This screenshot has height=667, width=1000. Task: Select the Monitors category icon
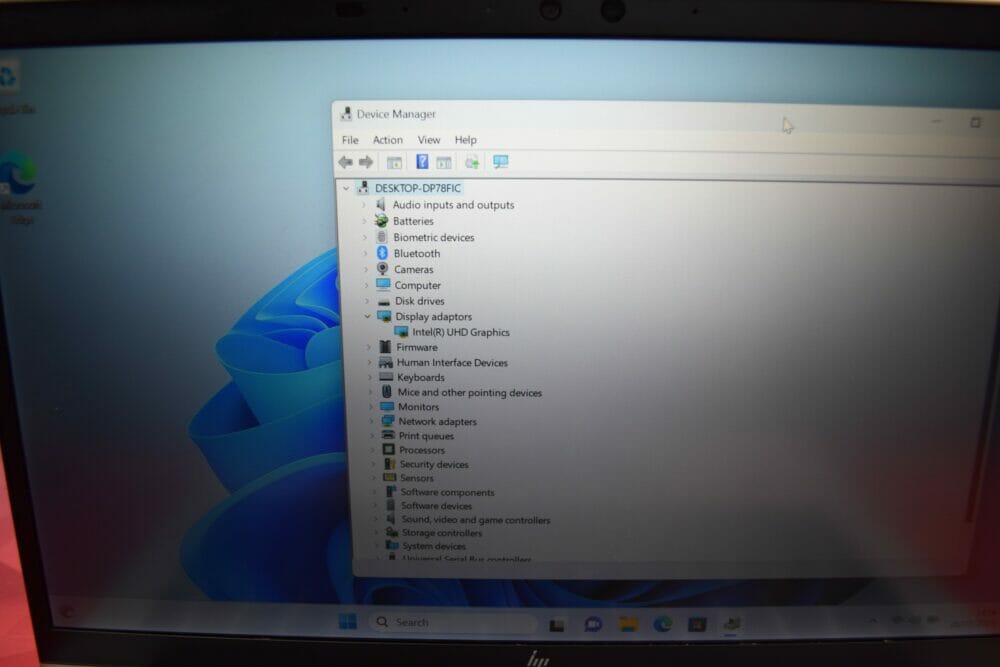[x=387, y=406]
